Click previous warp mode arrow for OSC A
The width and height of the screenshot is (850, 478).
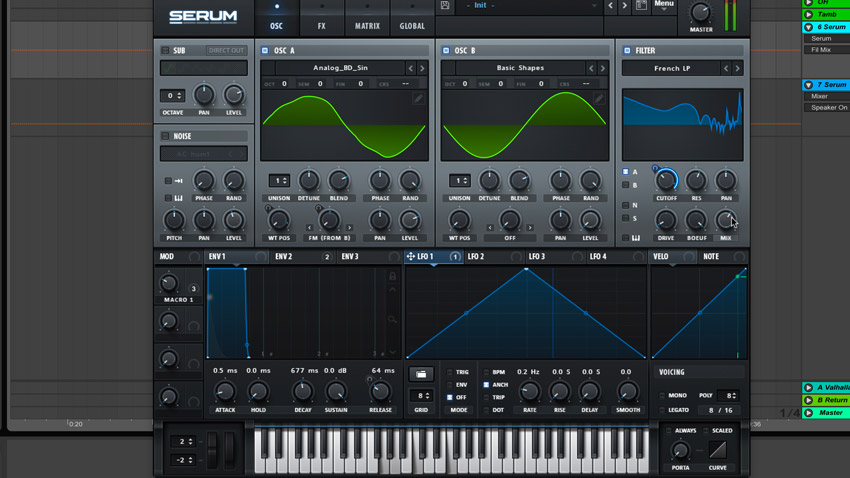[310, 228]
